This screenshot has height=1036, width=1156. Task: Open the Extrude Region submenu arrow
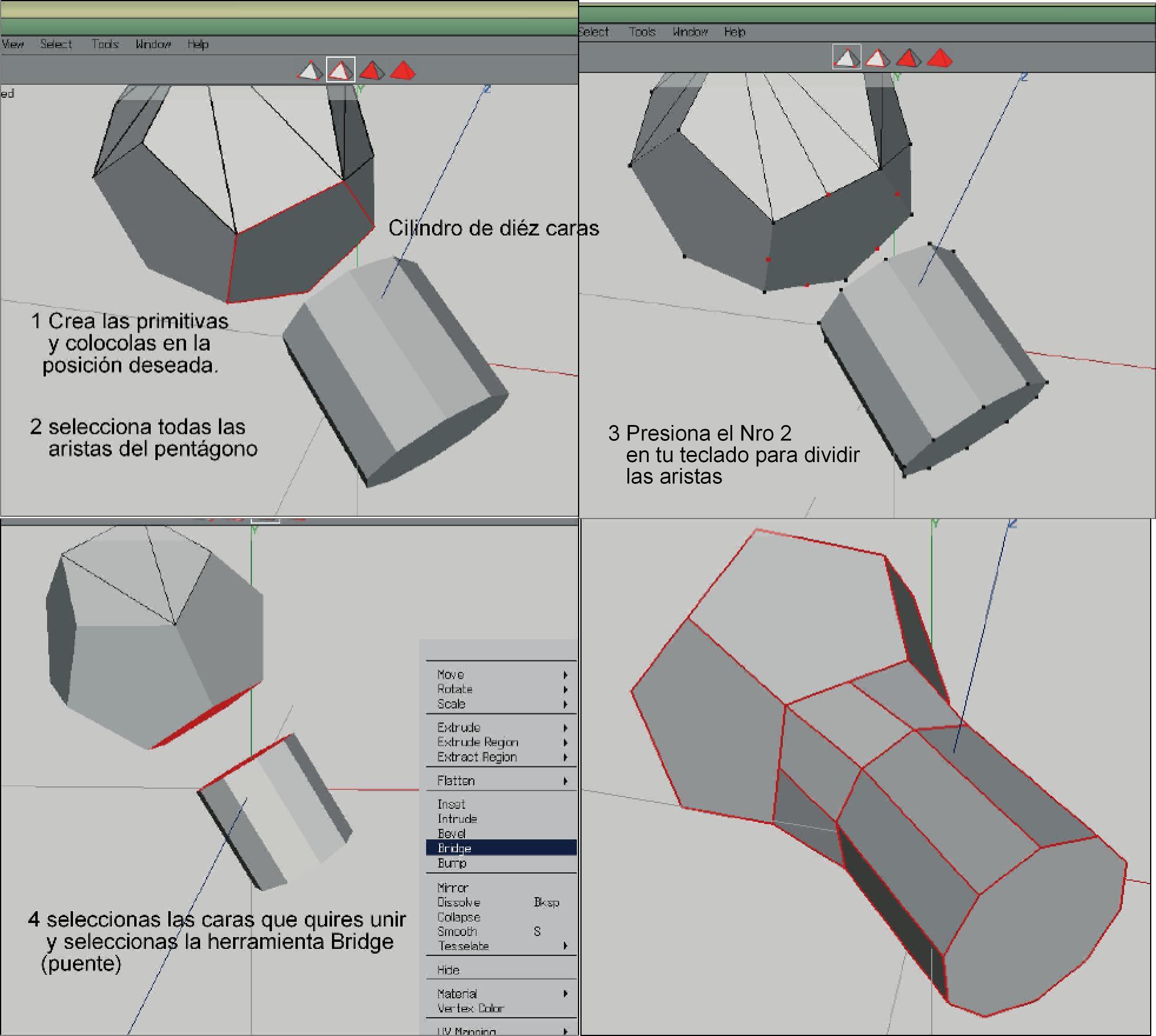[565, 742]
